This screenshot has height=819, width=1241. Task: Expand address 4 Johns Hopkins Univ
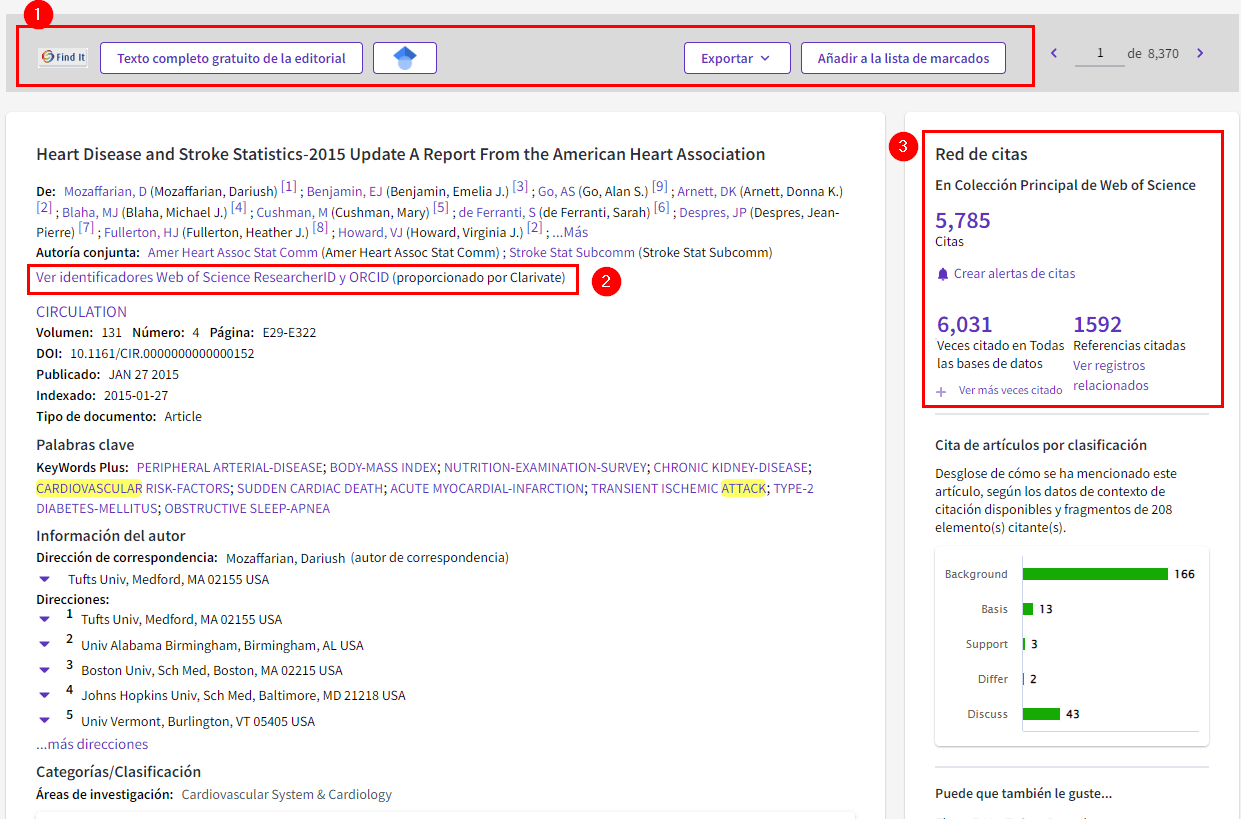pyautogui.click(x=44, y=695)
